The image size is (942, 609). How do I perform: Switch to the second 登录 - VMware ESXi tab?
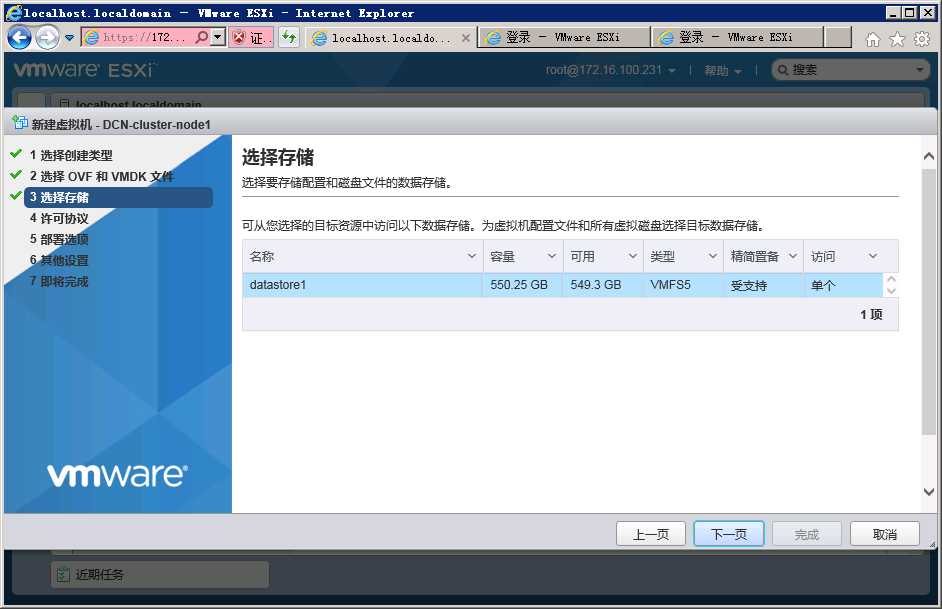point(737,37)
